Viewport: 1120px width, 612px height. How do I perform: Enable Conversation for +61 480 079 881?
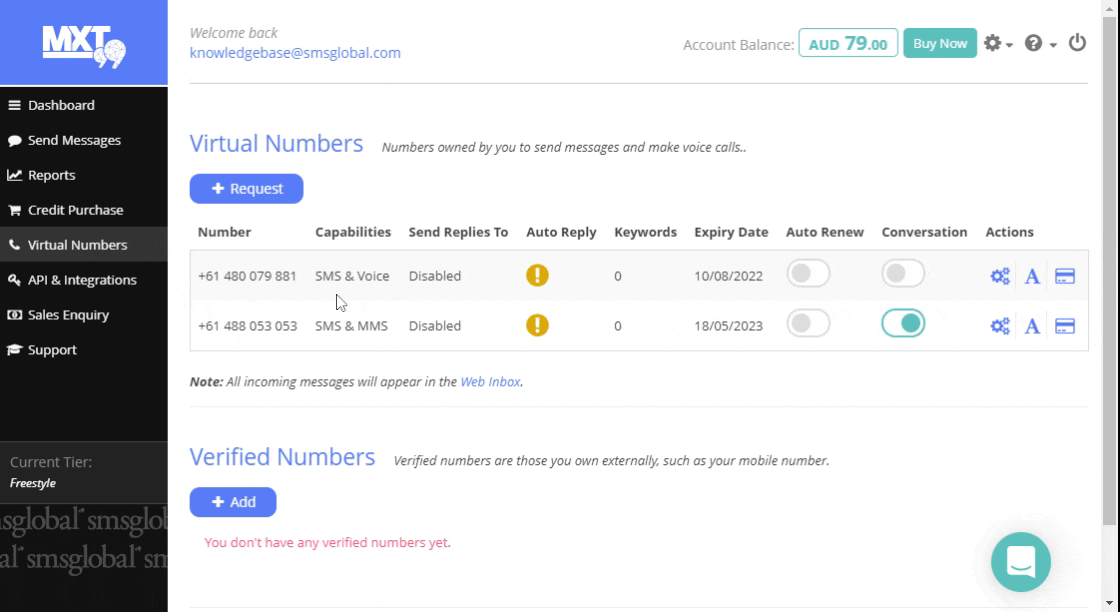(x=903, y=273)
